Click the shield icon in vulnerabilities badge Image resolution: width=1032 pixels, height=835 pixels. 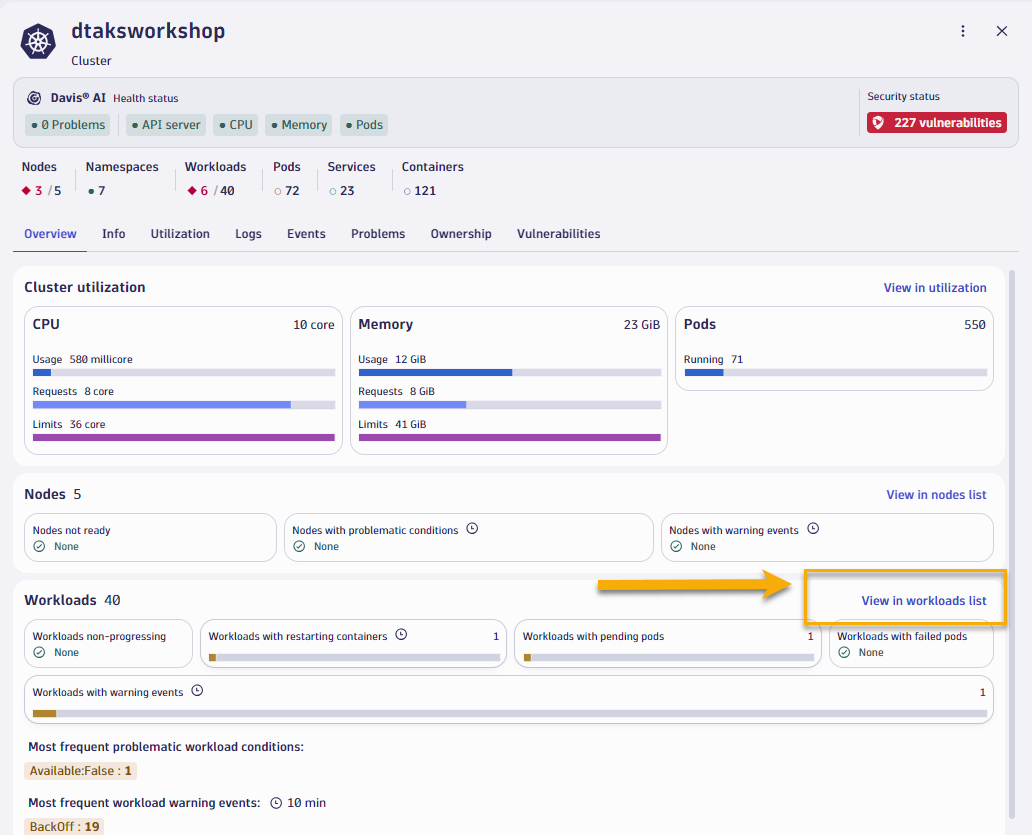(x=879, y=123)
